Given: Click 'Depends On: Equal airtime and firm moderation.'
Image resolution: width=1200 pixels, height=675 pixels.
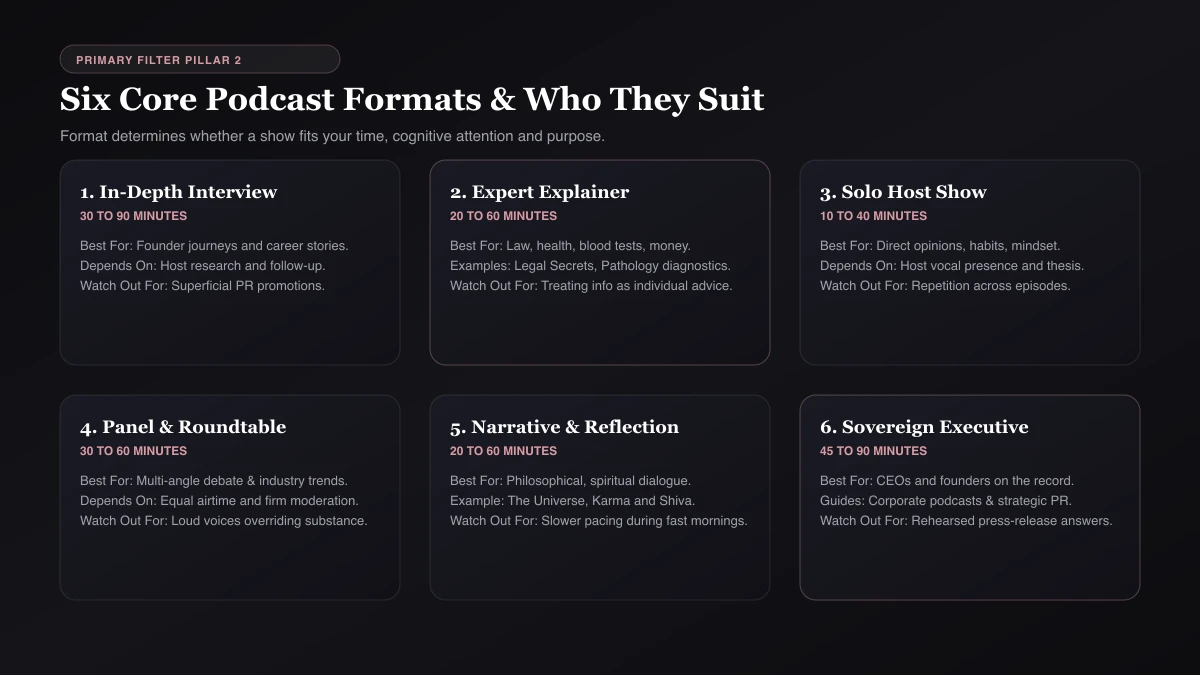Looking at the screenshot, I should tap(219, 501).
